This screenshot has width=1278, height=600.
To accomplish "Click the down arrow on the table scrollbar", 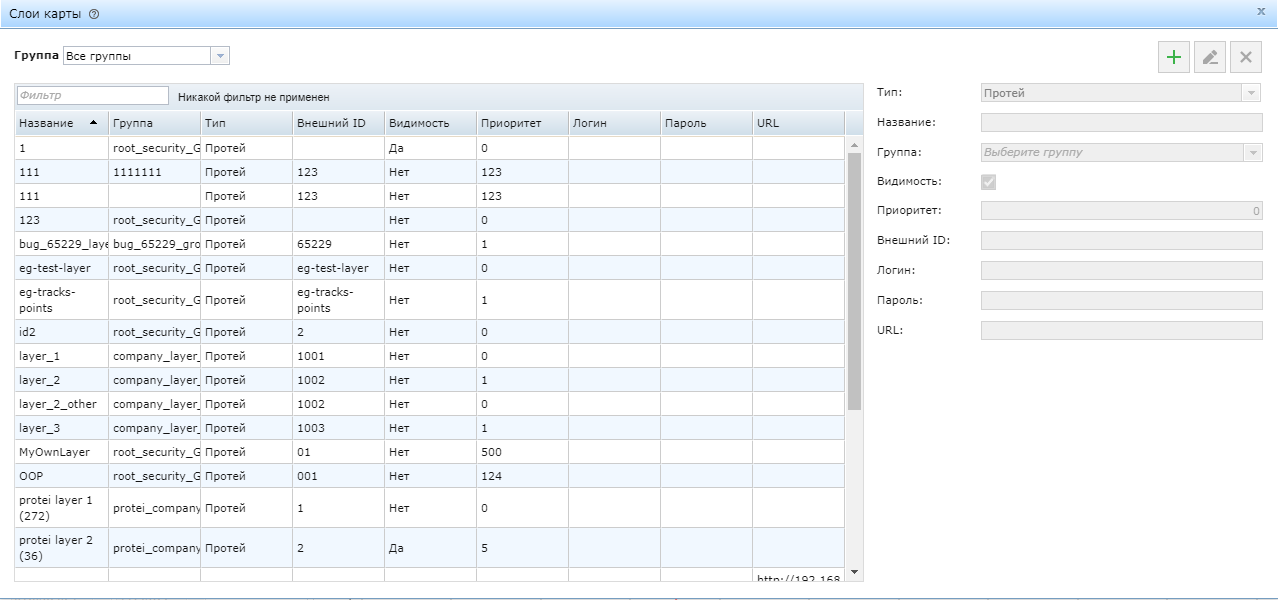I will tap(853, 573).
